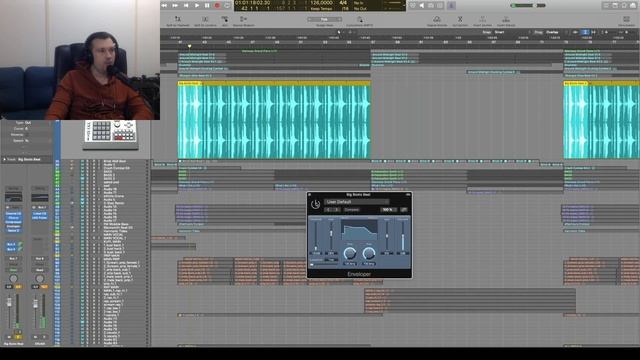This screenshot has width=640, height=360.
Task: Click the attack Time knob in Enveloper
Action: pos(350,253)
